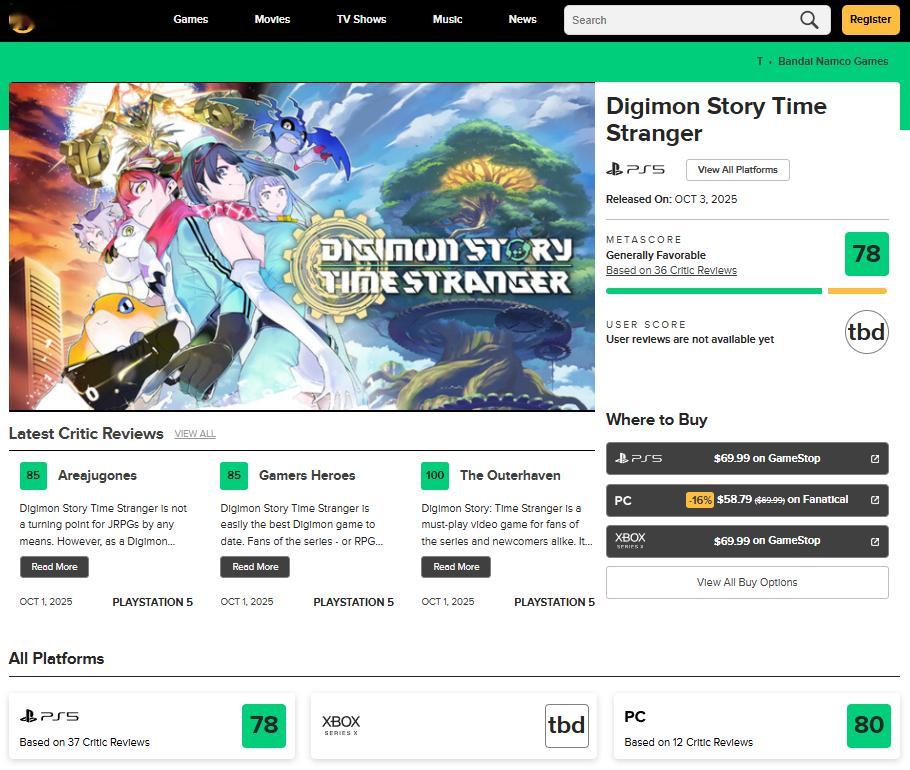
Task: Click Xbox Series X logo in Where to Buy
Action: tap(630, 540)
